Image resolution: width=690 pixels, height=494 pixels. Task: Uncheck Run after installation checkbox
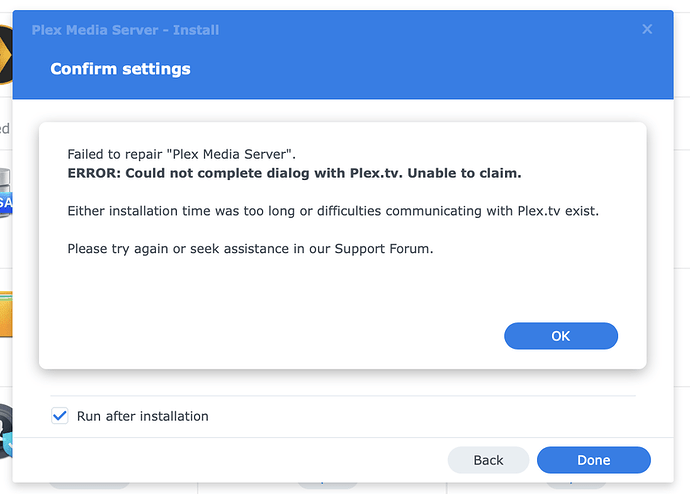(60, 416)
